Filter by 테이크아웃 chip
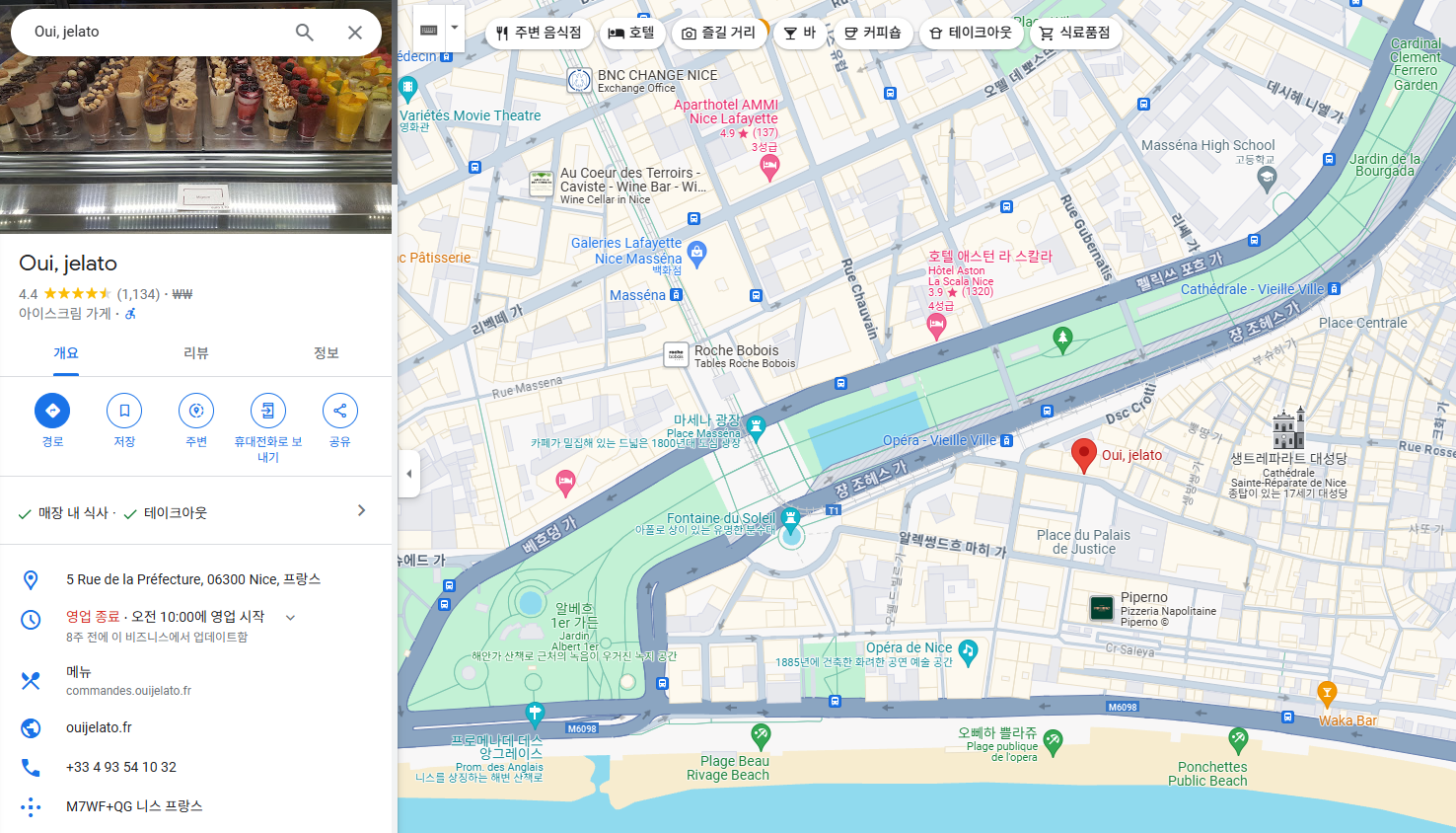Screen dimensions: 1456x833 click(971, 33)
